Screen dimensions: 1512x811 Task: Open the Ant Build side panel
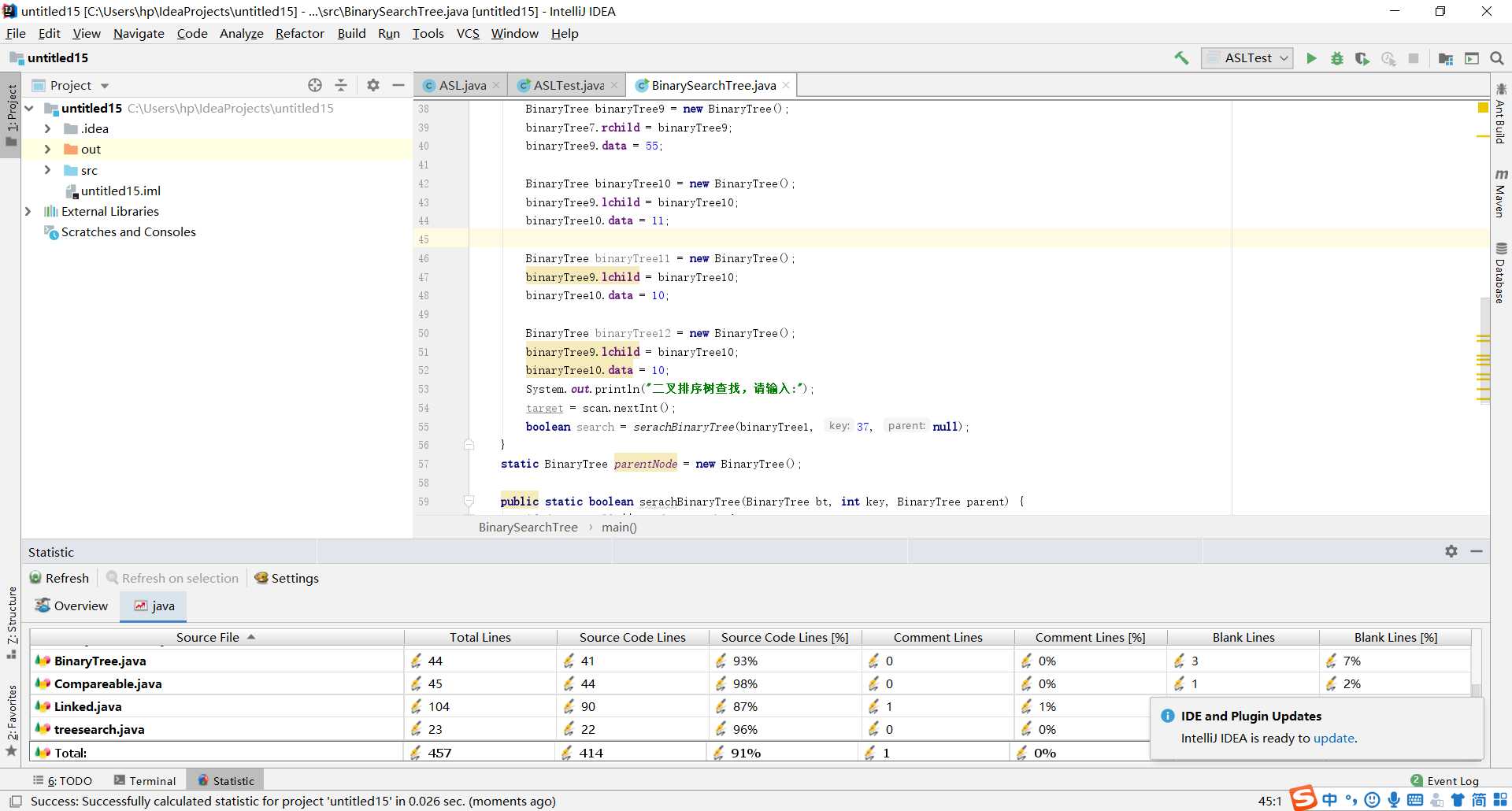1501,113
